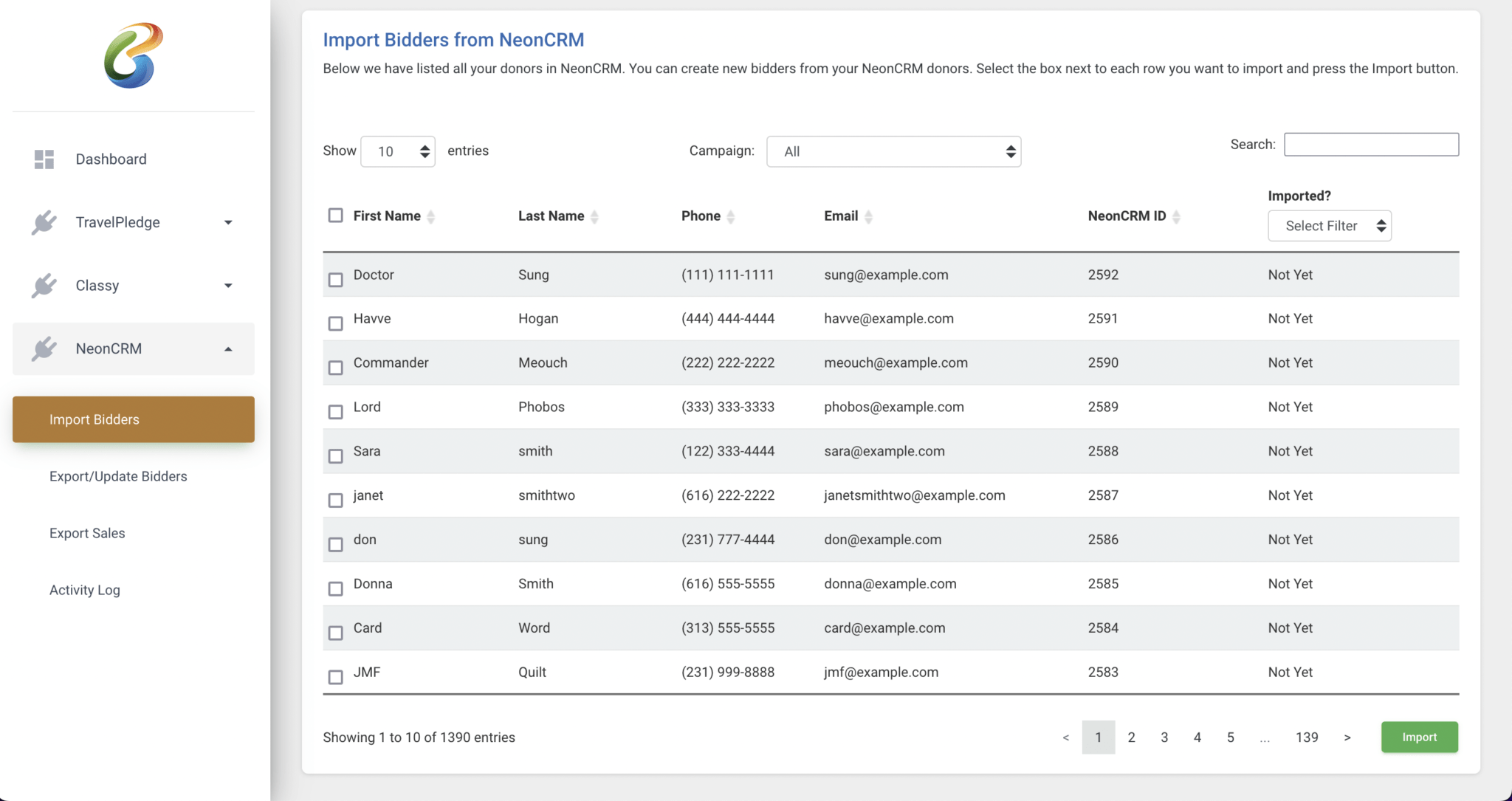Click email janetsmithtwo@example.com

pyautogui.click(x=915, y=495)
